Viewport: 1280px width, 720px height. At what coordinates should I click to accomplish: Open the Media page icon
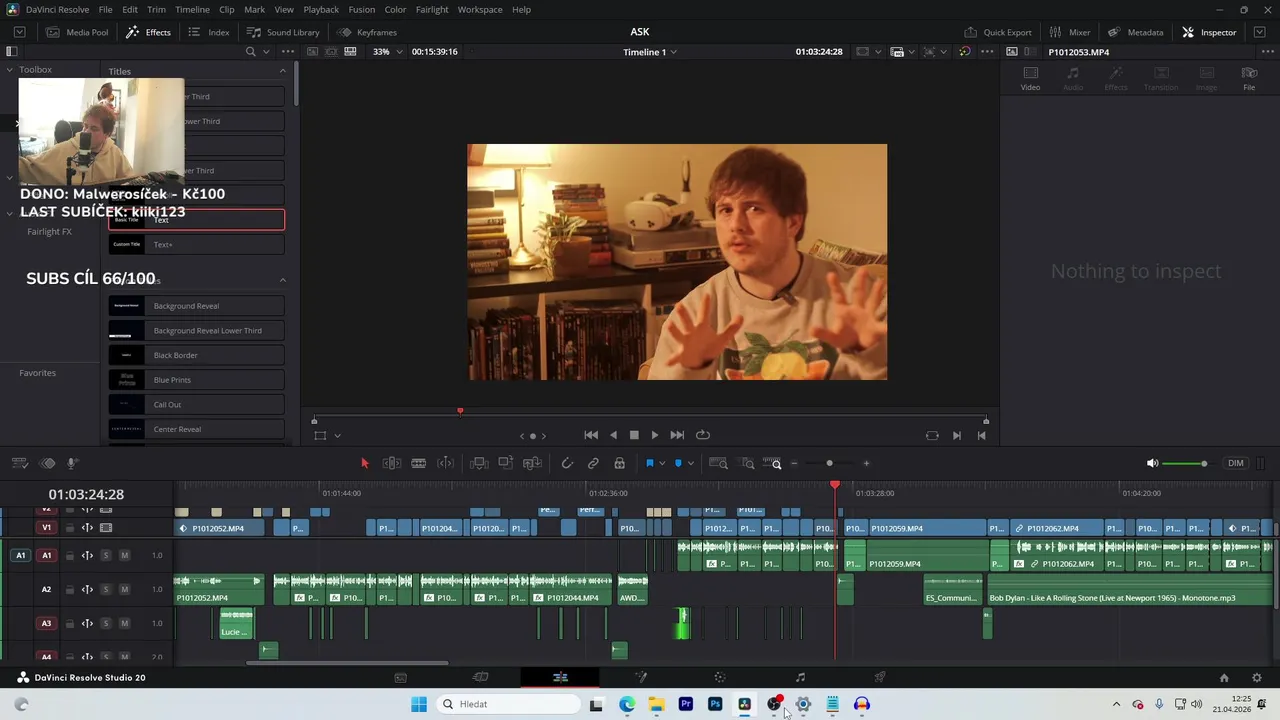tap(401, 678)
